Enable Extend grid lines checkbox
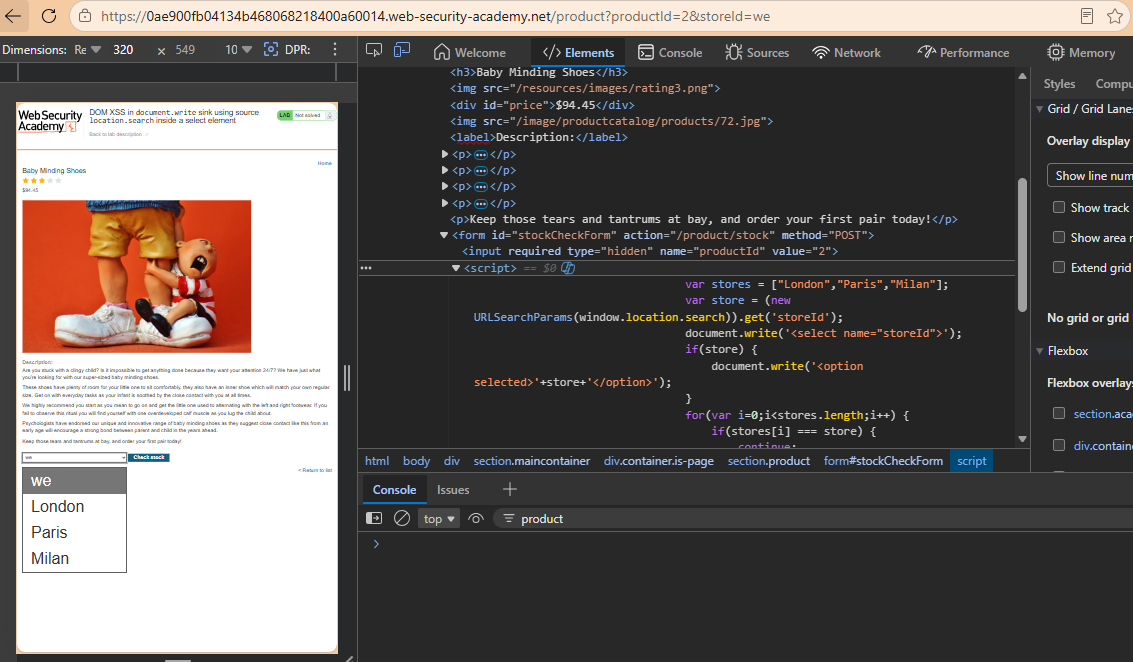This screenshot has width=1133, height=662. pyautogui.click(x=1059, y=267)
